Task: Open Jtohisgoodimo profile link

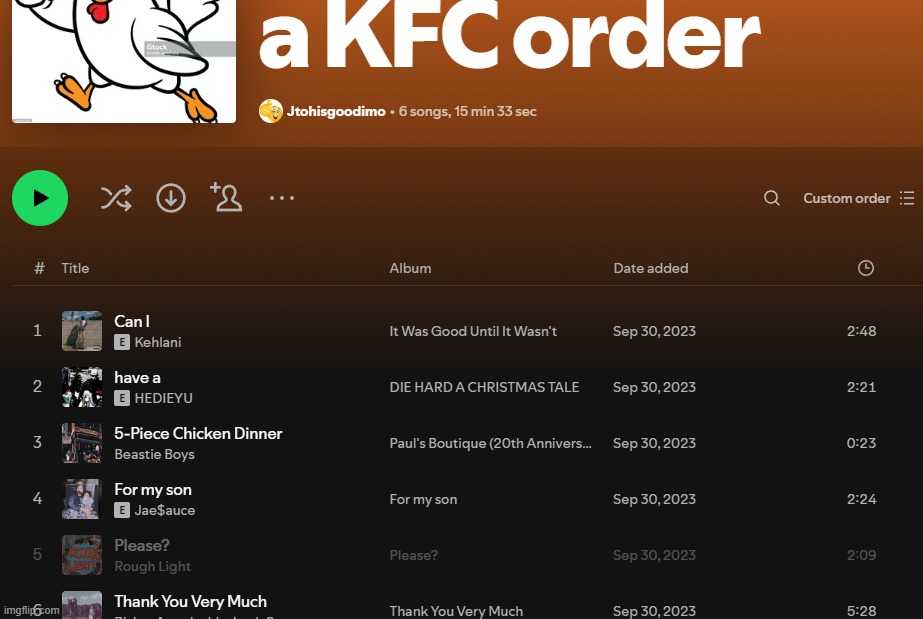Action: (x=336, y=111)
